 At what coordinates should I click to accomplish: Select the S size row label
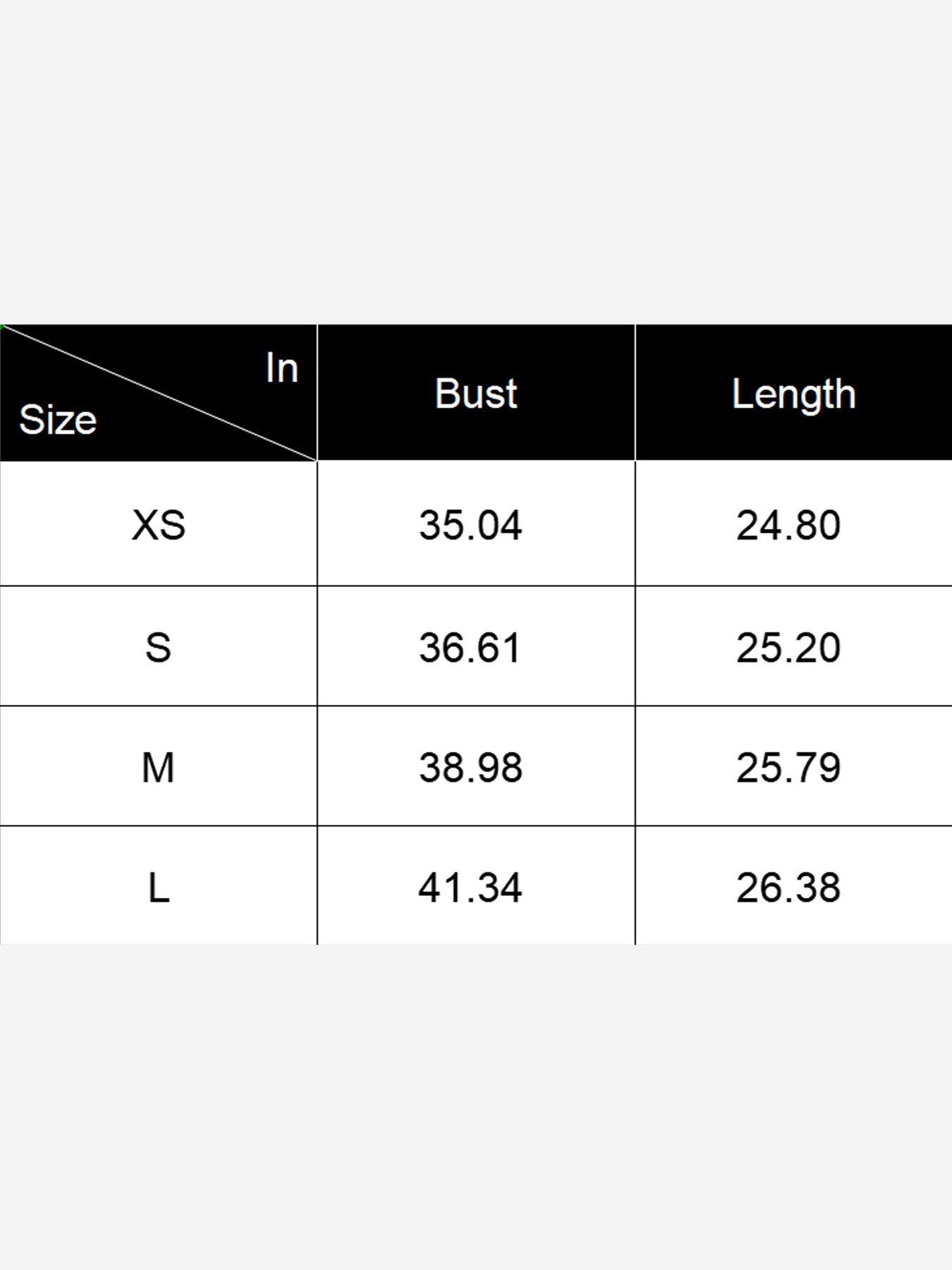pyautogui.click(x=159, y=647)
